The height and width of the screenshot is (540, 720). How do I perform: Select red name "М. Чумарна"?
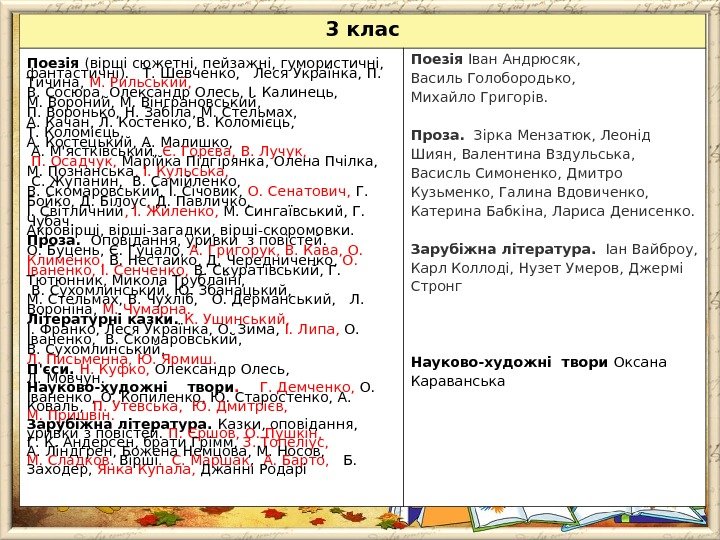146,309
